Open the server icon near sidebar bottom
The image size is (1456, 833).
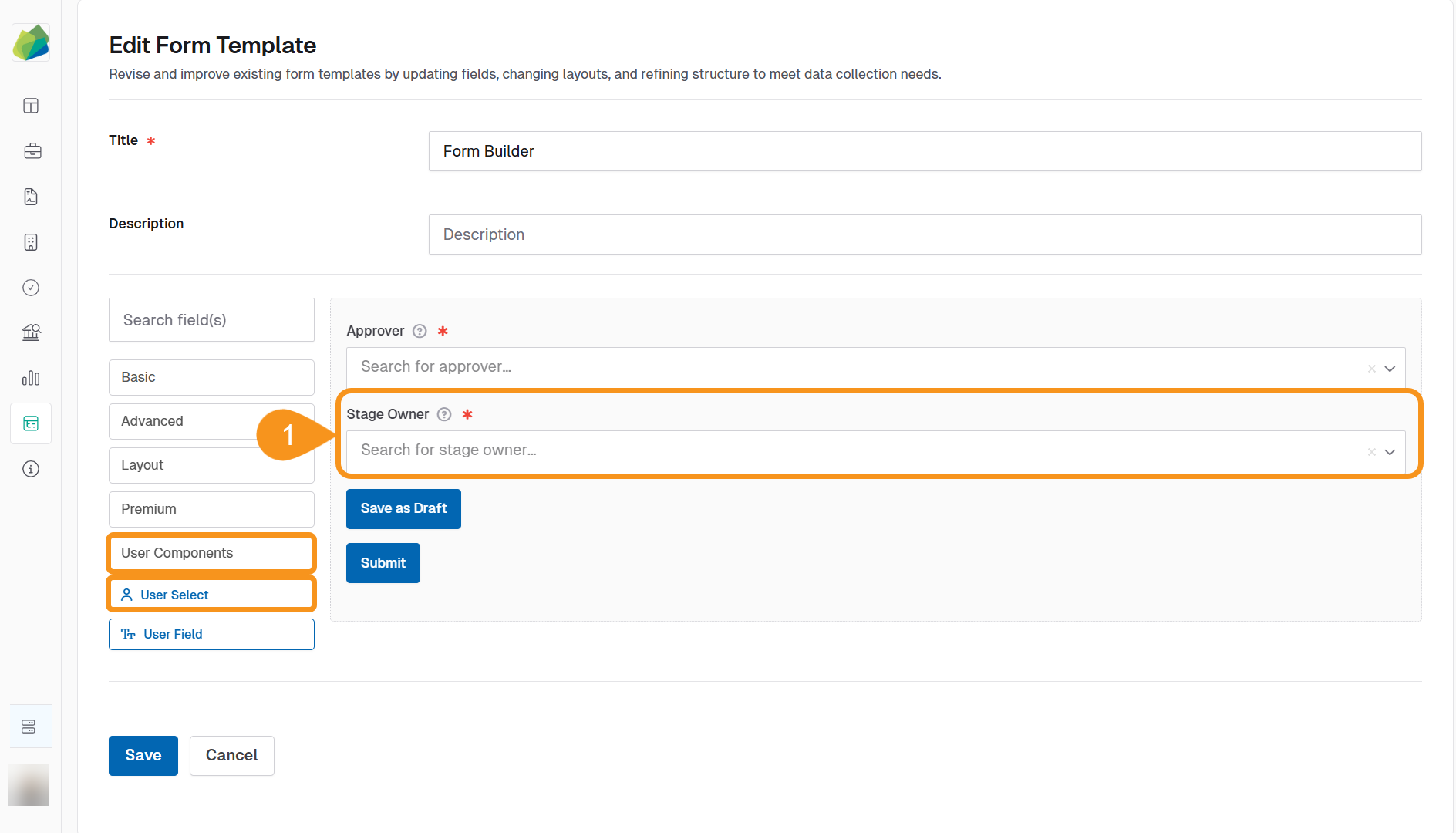(29, 727)
